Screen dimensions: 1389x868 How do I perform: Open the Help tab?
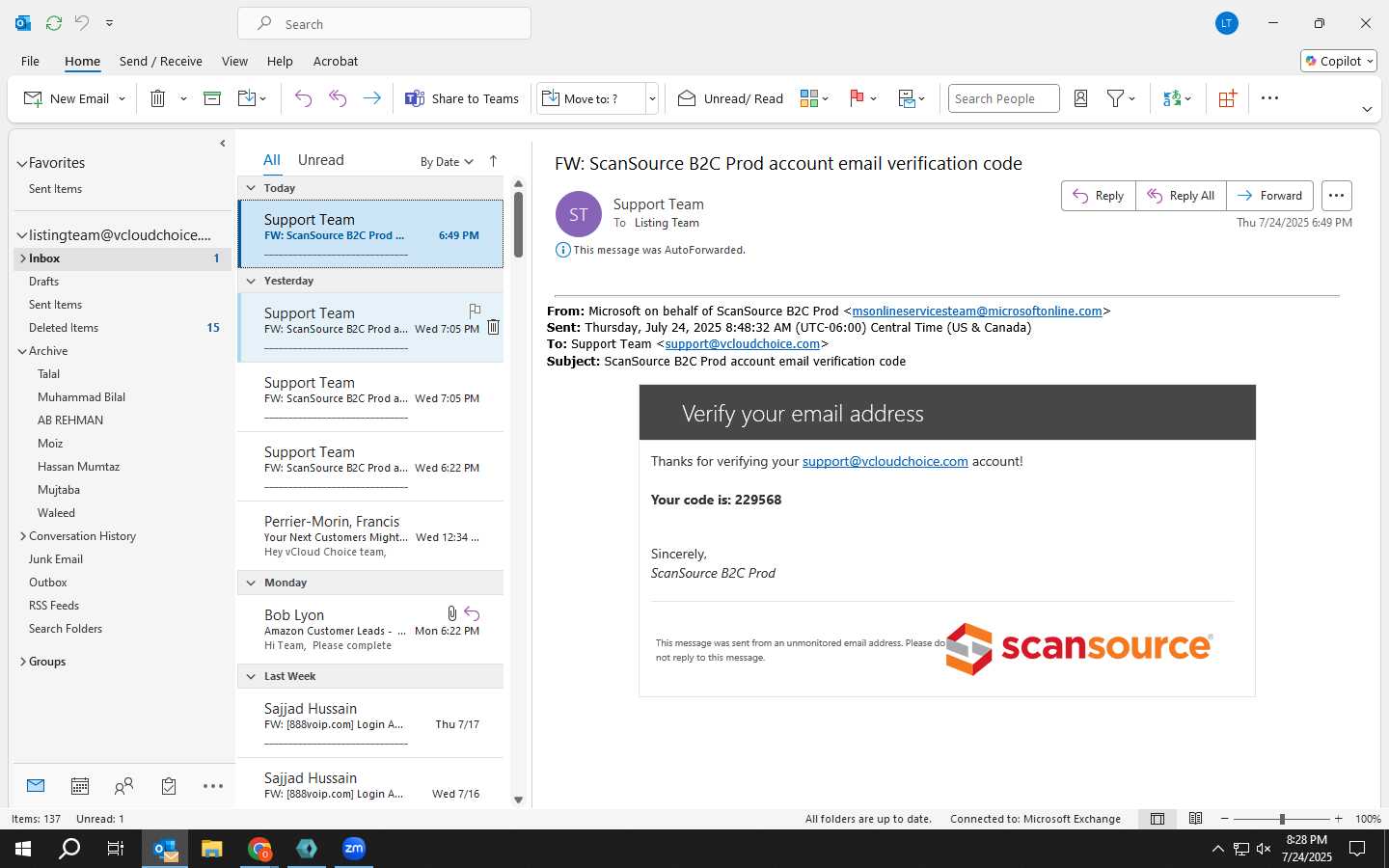coord(280,61)
